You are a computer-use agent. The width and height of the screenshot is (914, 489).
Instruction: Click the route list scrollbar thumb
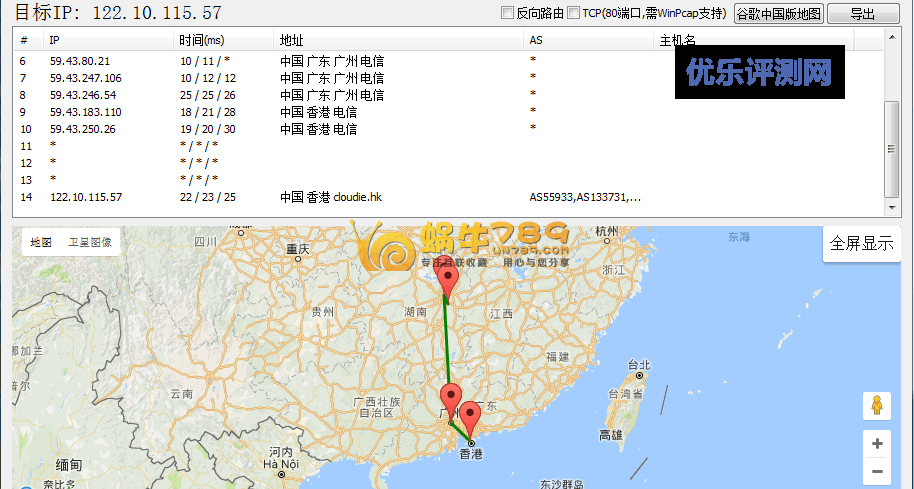[891, 149]
